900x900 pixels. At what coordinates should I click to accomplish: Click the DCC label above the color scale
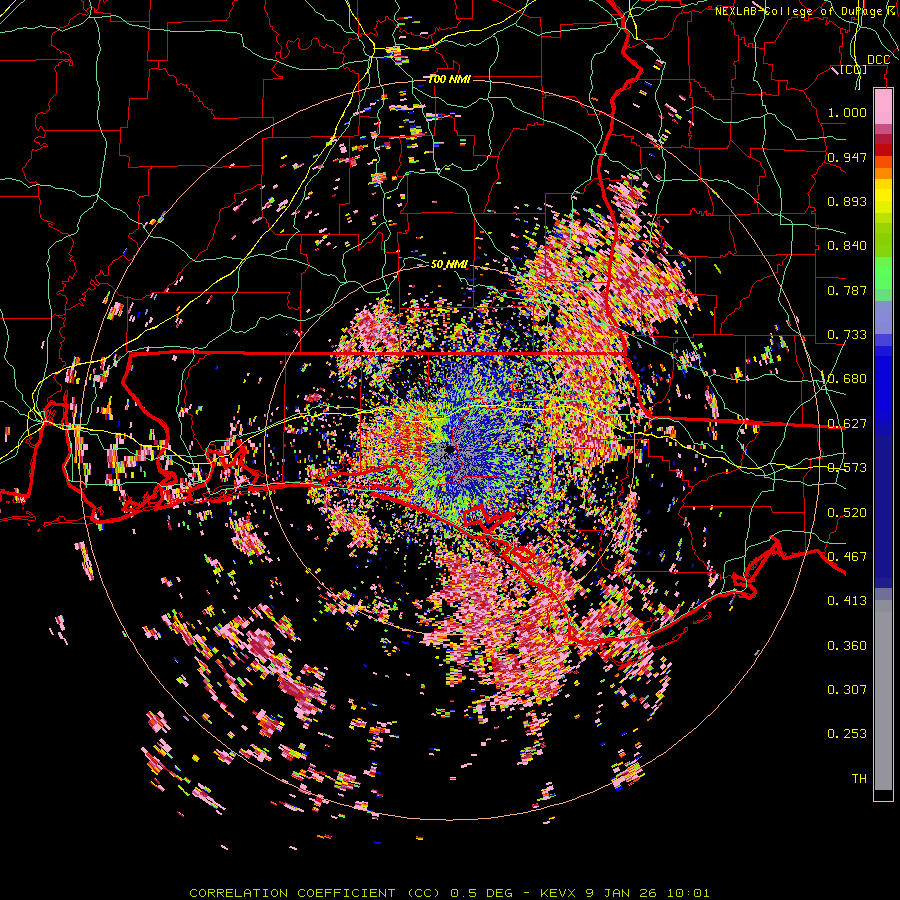[x=878, y=60]
